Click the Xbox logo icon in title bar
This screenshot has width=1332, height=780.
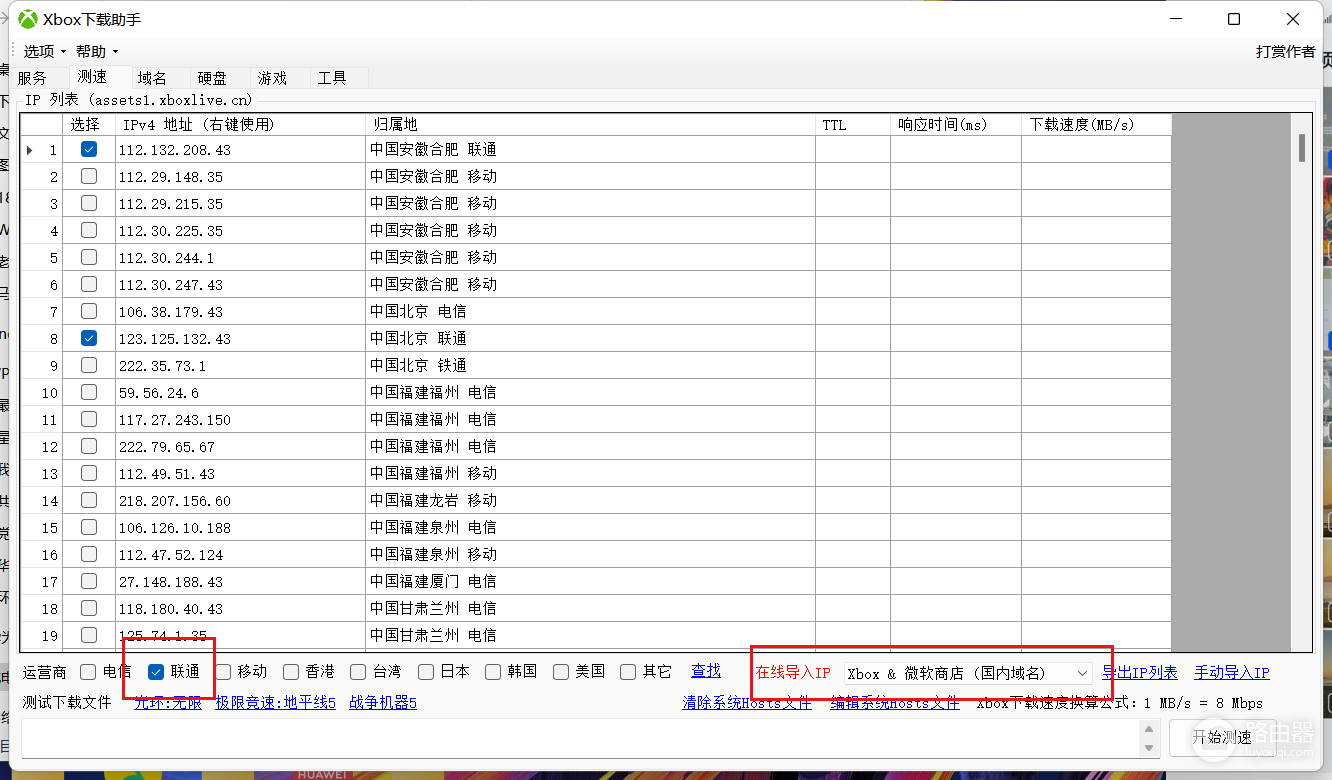click(28, 19)
